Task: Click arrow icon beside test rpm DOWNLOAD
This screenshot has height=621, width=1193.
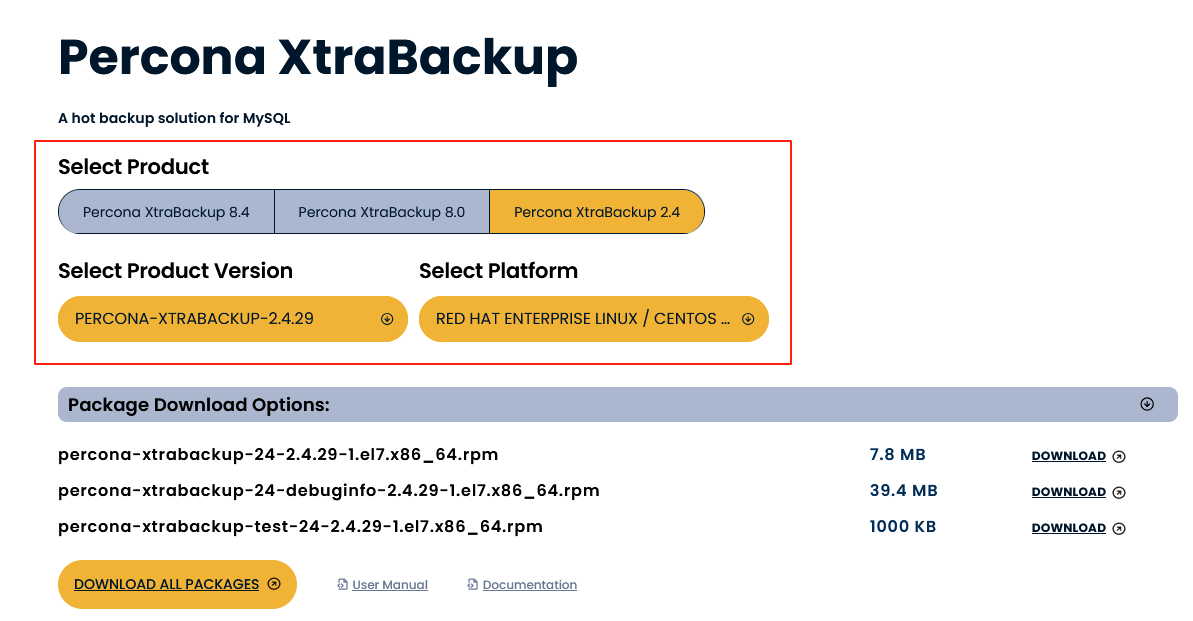Action: 1119,528
